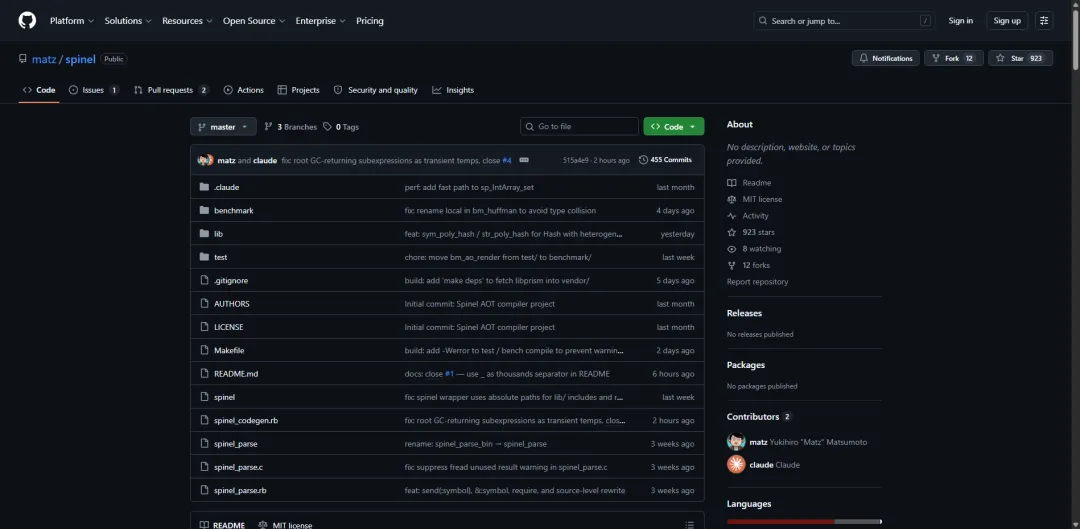Switch to the Code tab
The image size is (1080, 529).
tap(39, 90)
